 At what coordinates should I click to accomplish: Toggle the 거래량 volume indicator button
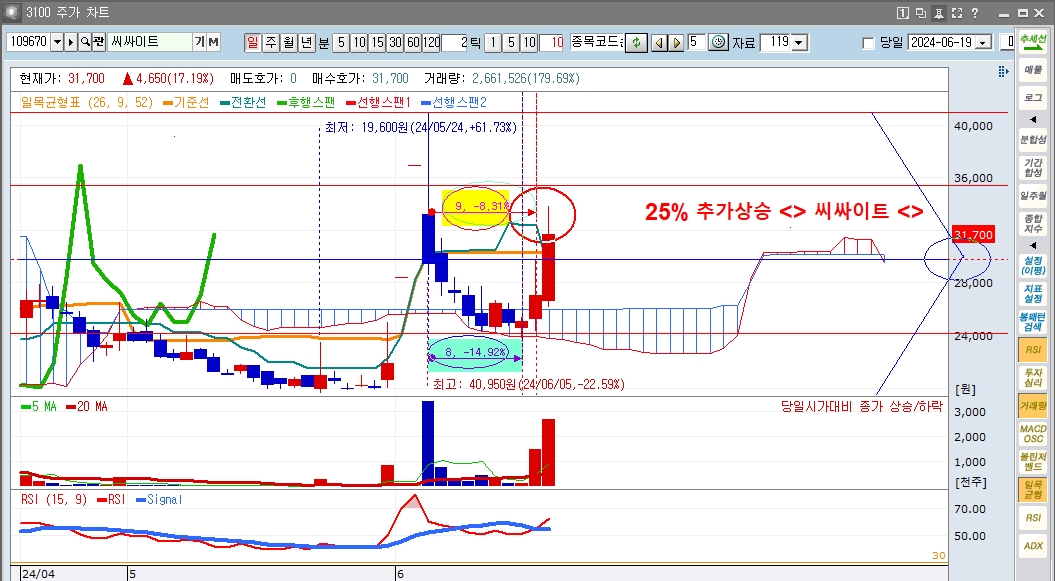(x=1033, y=405)
